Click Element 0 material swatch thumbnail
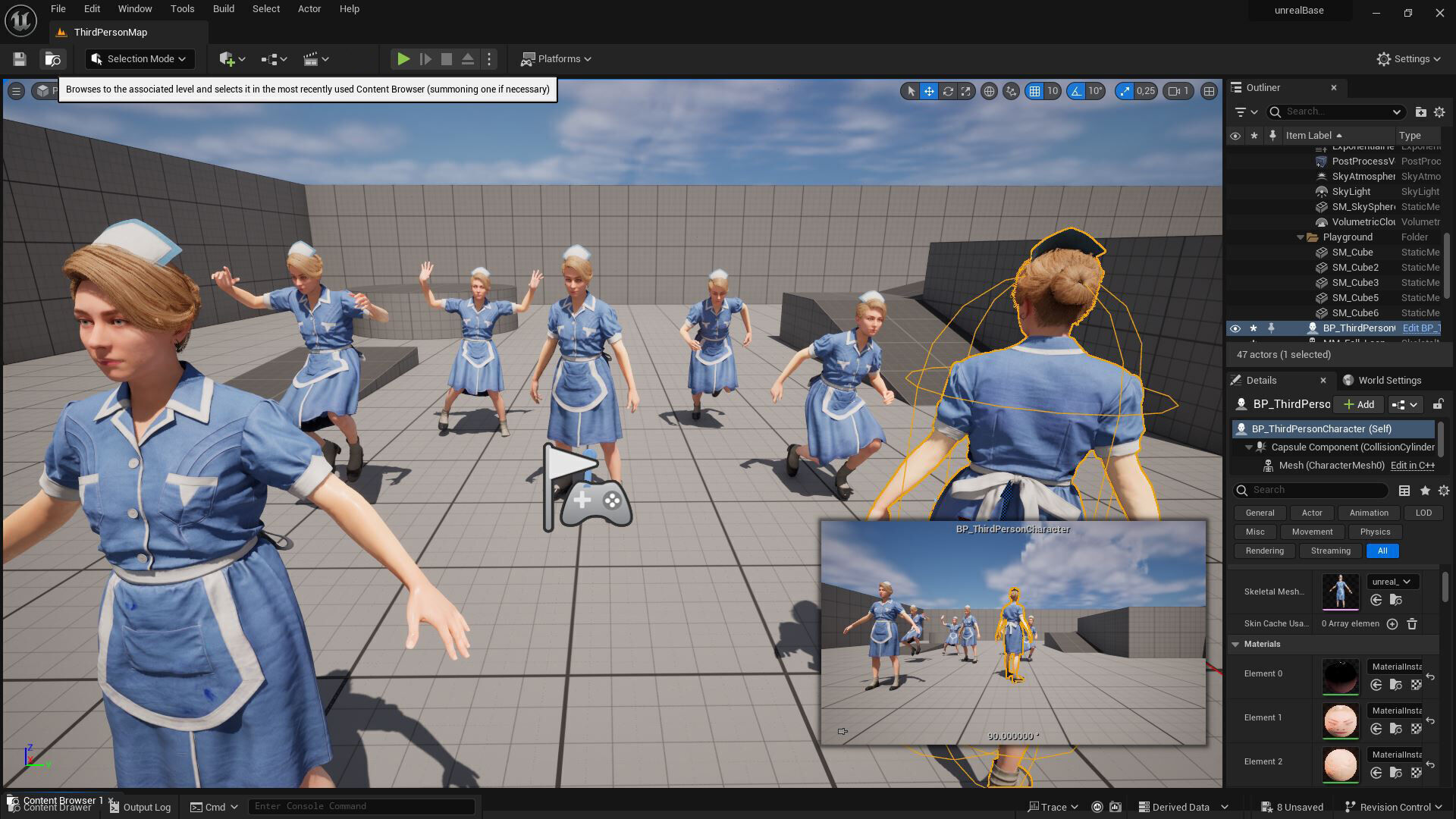 pyautogui.click(x=1340, y=676)
